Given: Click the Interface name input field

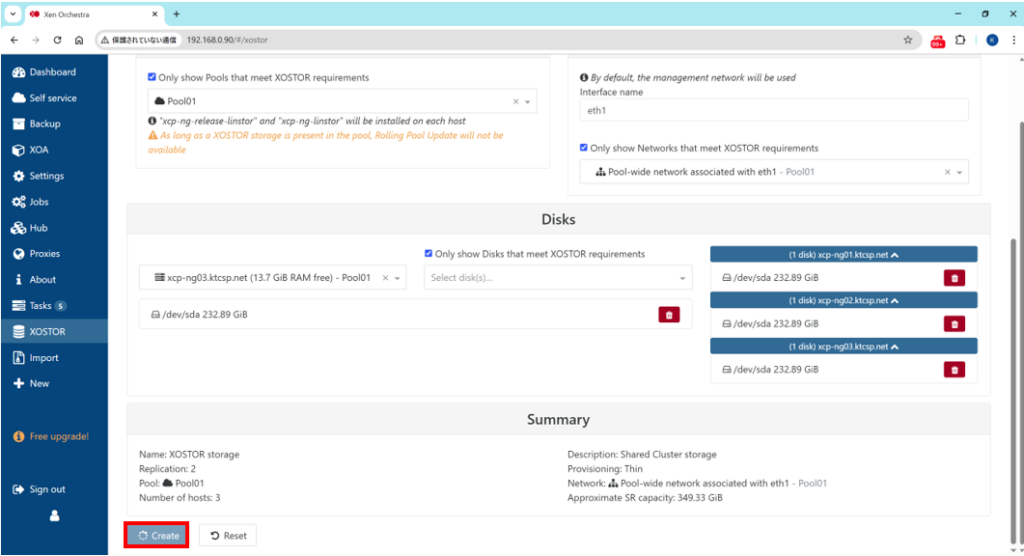Looking at the screenshot, I should [774, 111].
